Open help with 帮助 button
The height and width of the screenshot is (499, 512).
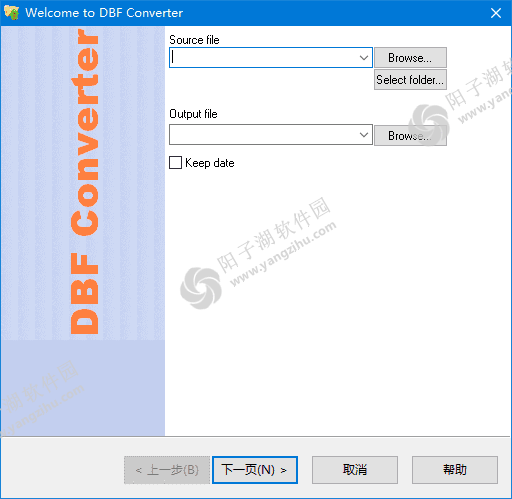[455, 470]
